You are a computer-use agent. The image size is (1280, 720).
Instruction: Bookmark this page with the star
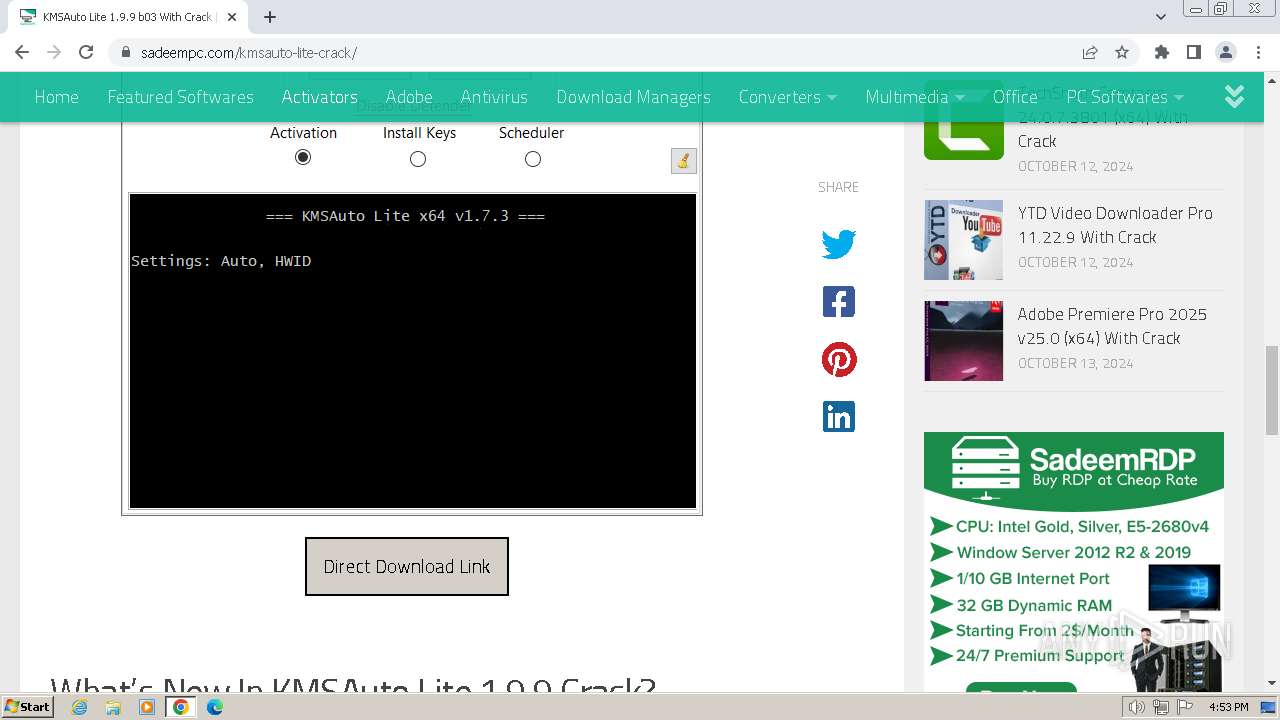(1122, 52)
